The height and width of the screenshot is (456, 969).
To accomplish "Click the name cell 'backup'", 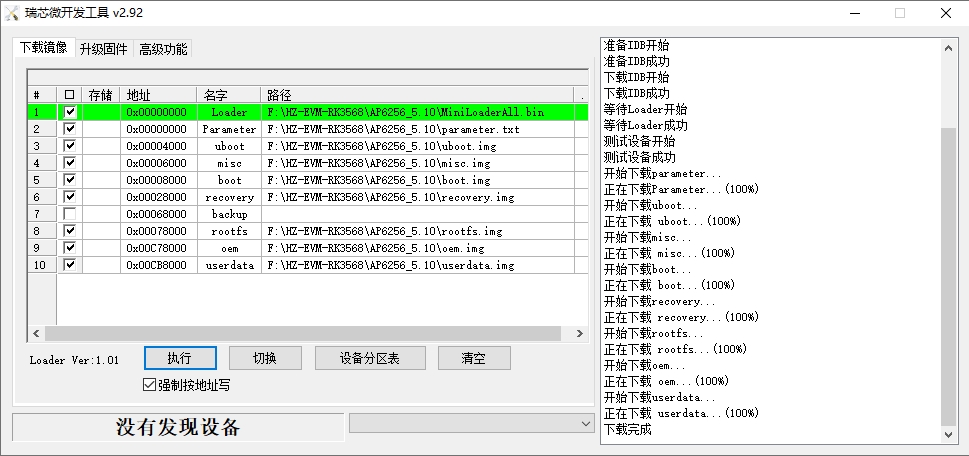I will pos(229,214).
